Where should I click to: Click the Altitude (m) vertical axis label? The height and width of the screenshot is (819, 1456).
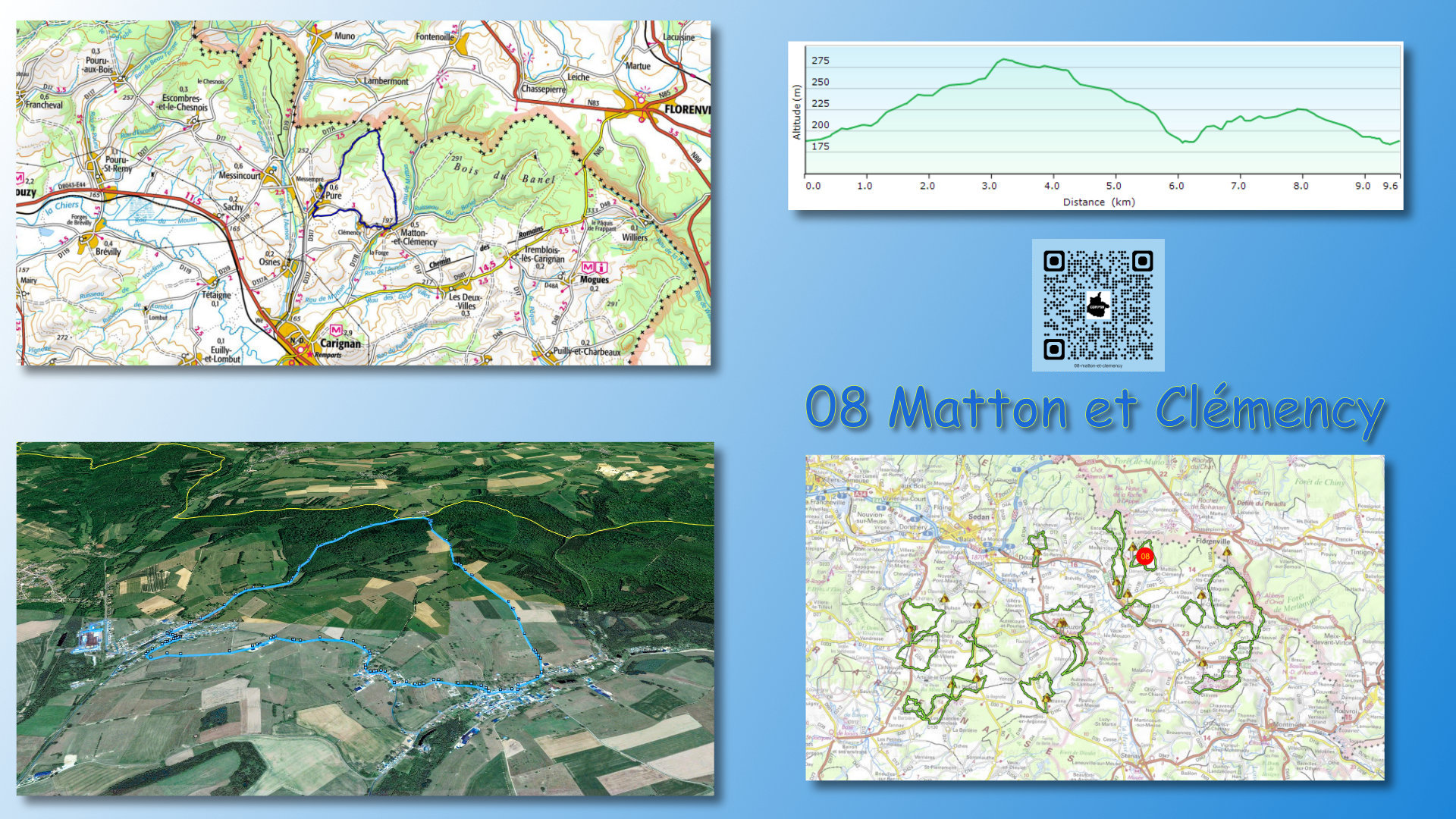coord(796,112)
